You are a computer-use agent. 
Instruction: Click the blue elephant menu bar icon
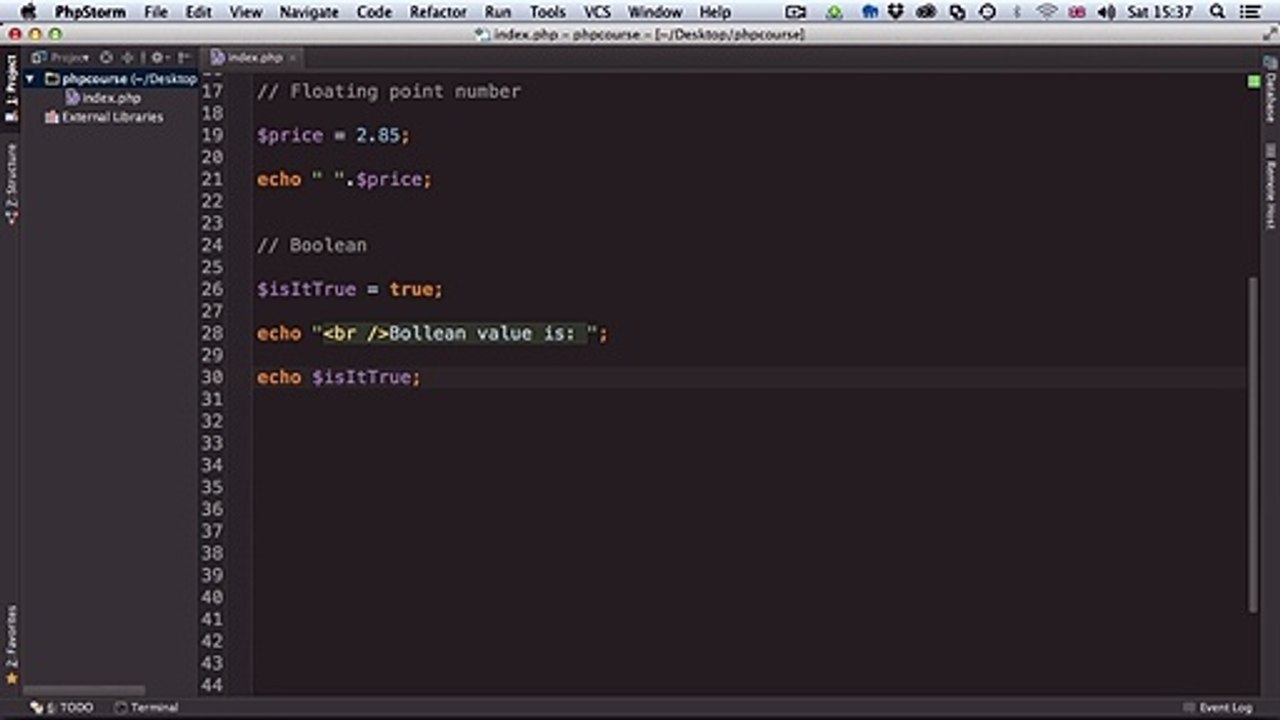870,12
